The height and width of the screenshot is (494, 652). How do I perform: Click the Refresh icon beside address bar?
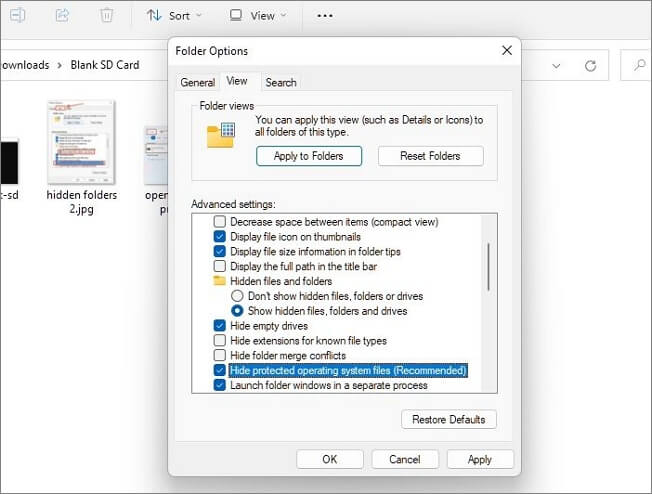click(x=591, y=65)
